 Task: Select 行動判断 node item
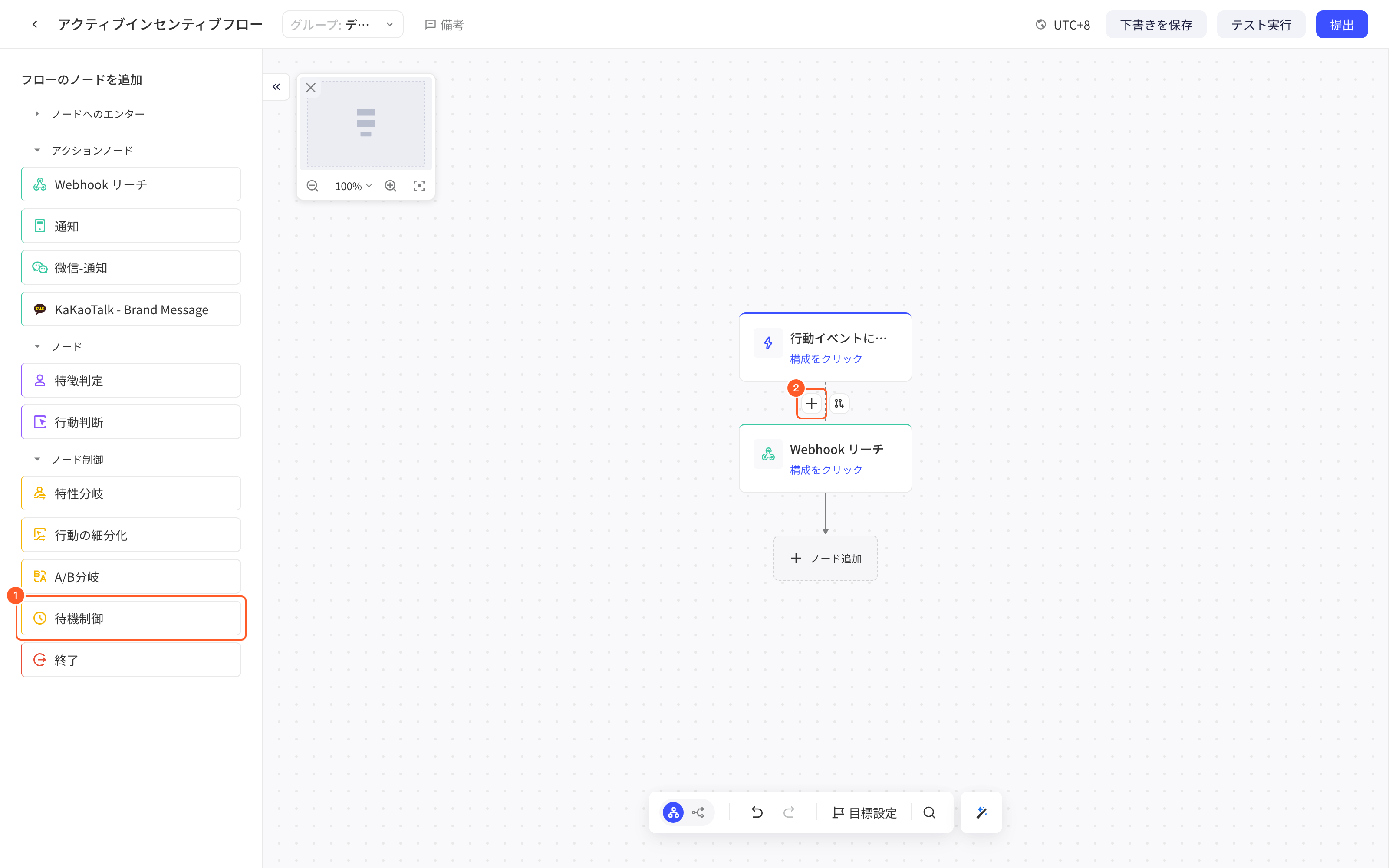pyautogui.click(x=131, y=422)
